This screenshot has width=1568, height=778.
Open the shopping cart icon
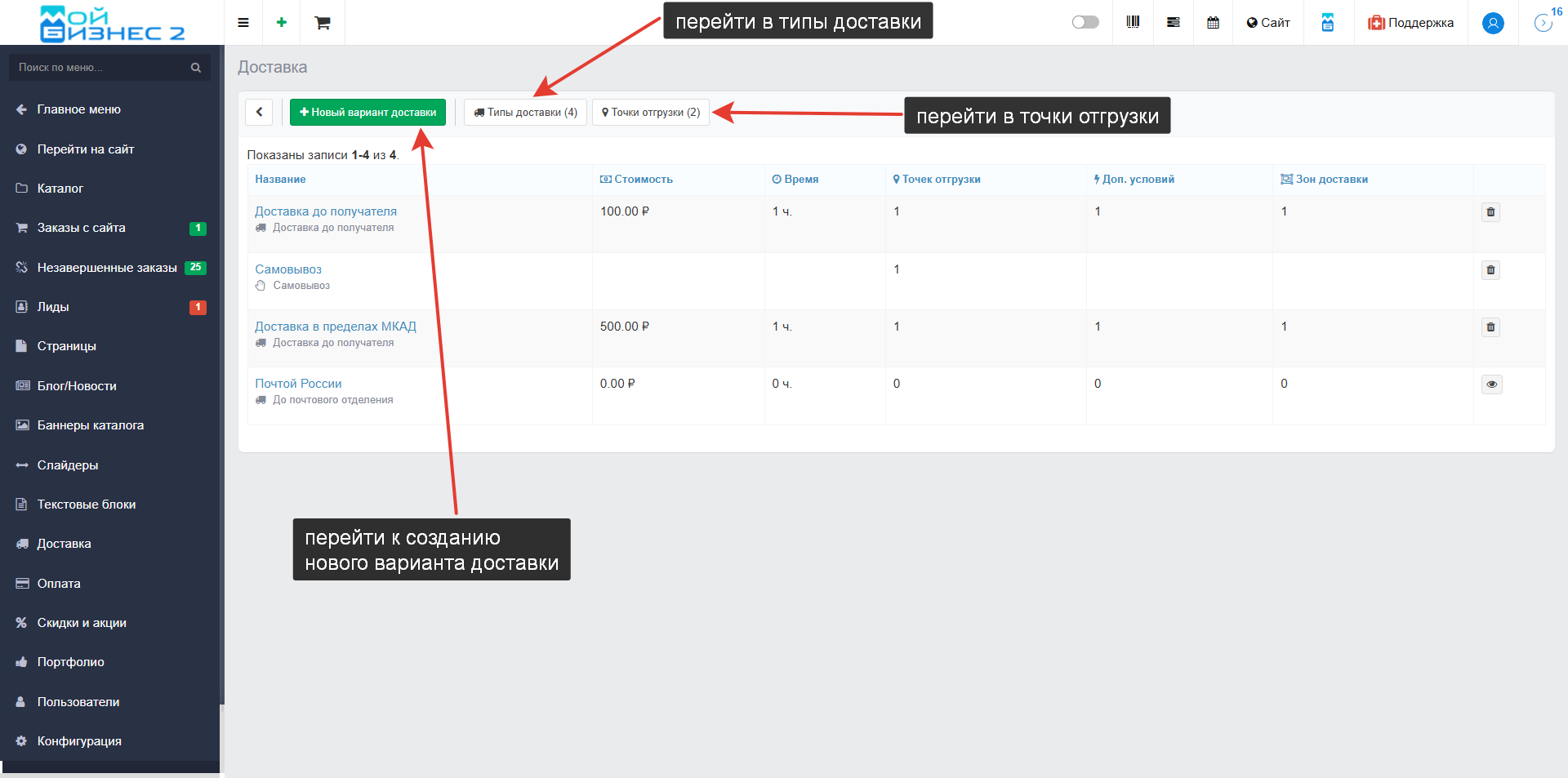323,23
